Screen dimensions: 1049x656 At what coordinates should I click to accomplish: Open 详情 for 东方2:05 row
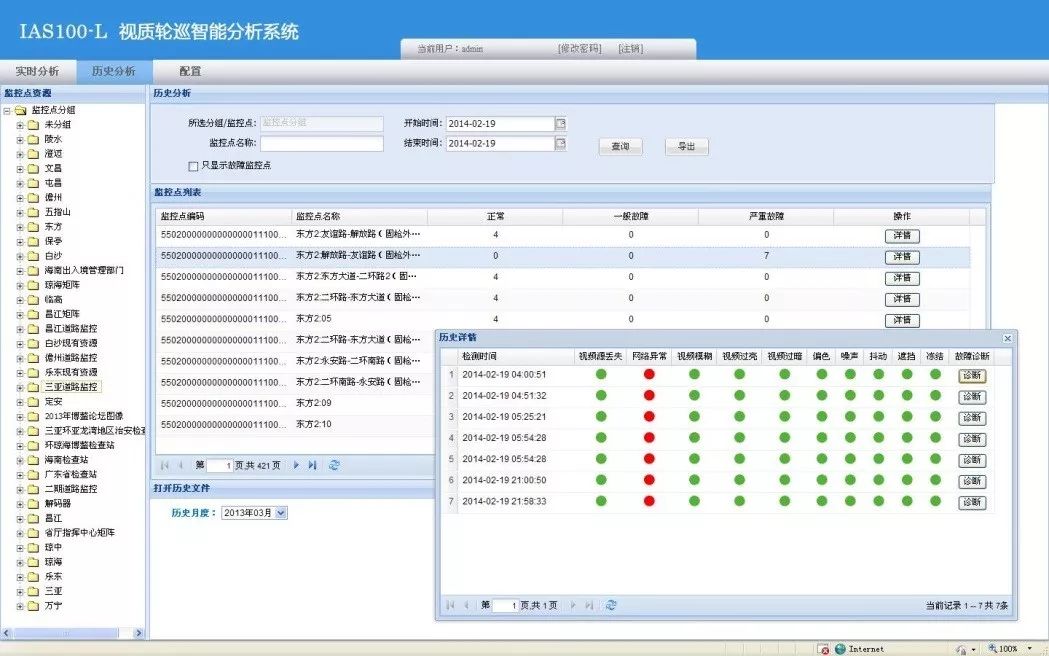coord(902,320)
